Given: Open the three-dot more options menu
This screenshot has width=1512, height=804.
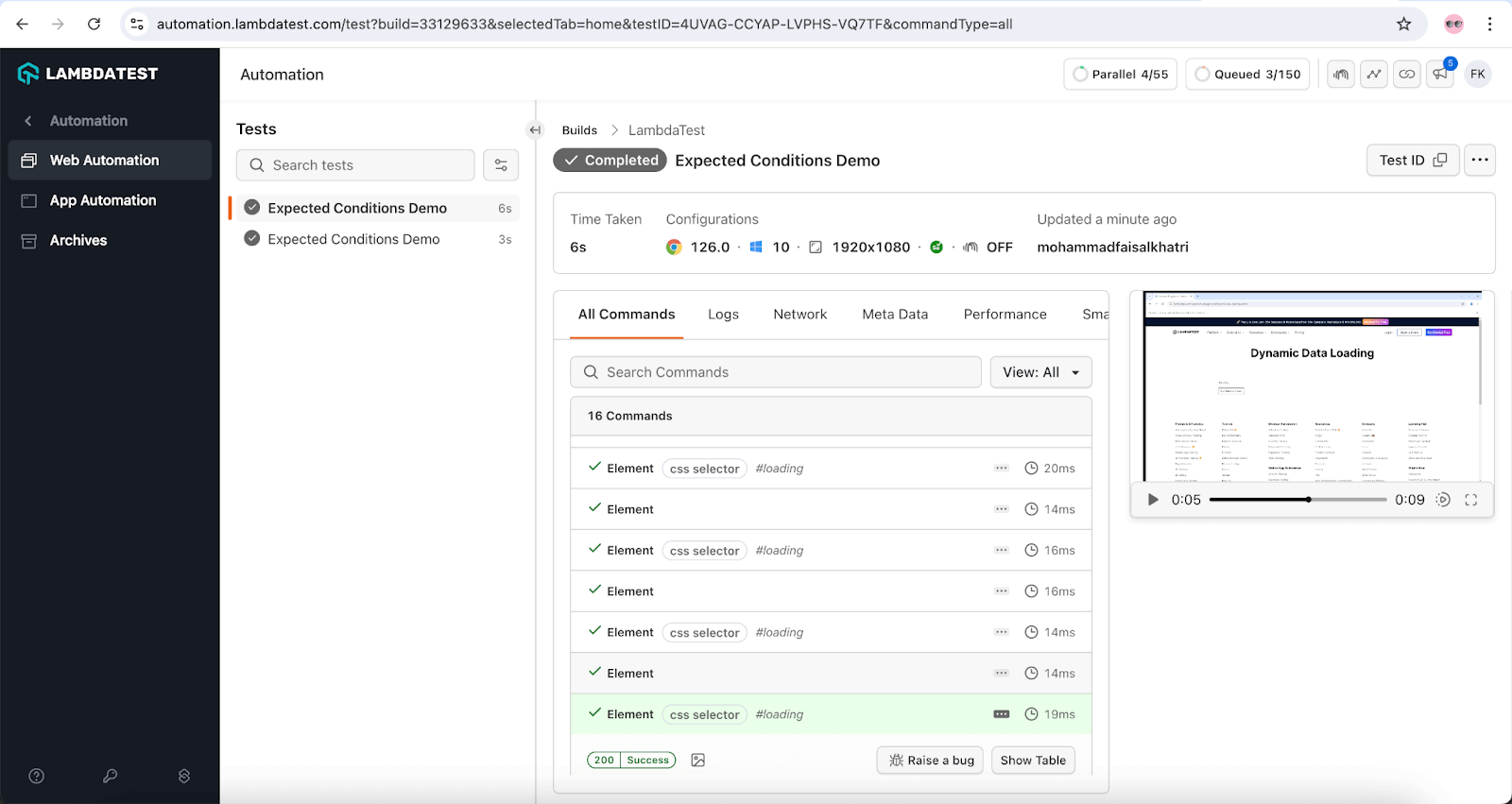Looking at the screenshot, I should [x=1480, y=161].
